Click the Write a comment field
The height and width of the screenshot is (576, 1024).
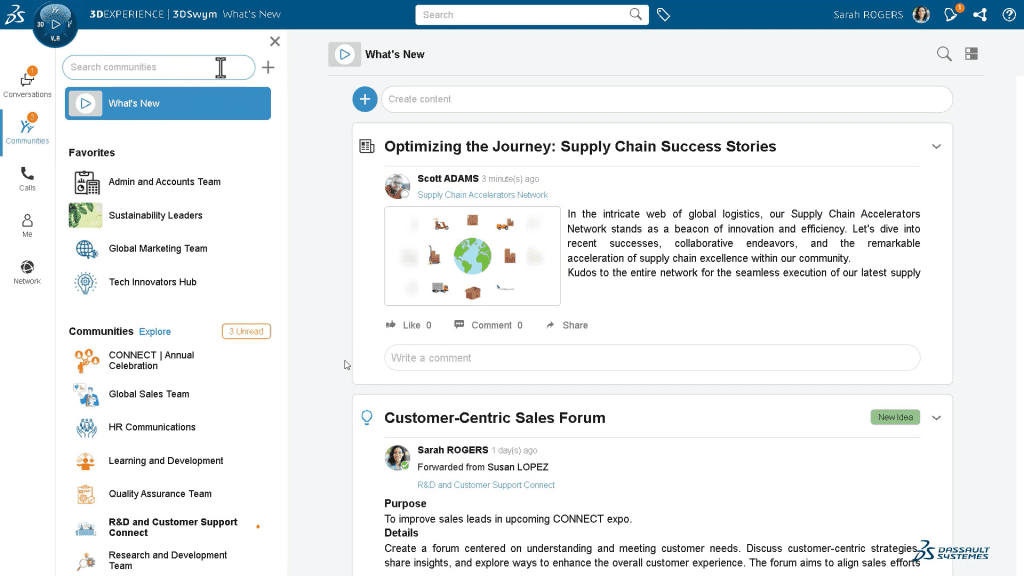pyautogui.click(x=652, y=358)
